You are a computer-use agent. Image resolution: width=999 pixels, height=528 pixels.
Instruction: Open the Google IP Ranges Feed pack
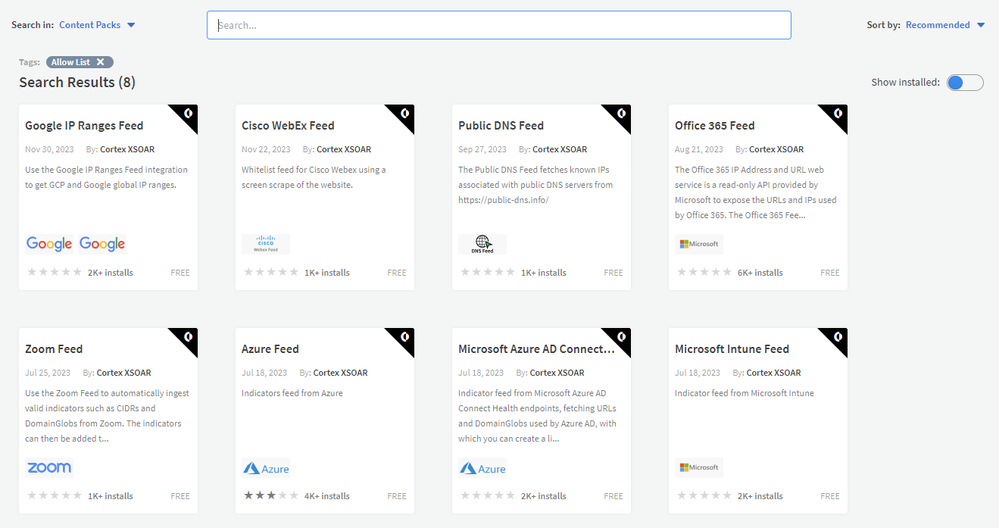(x=84, y=126)
